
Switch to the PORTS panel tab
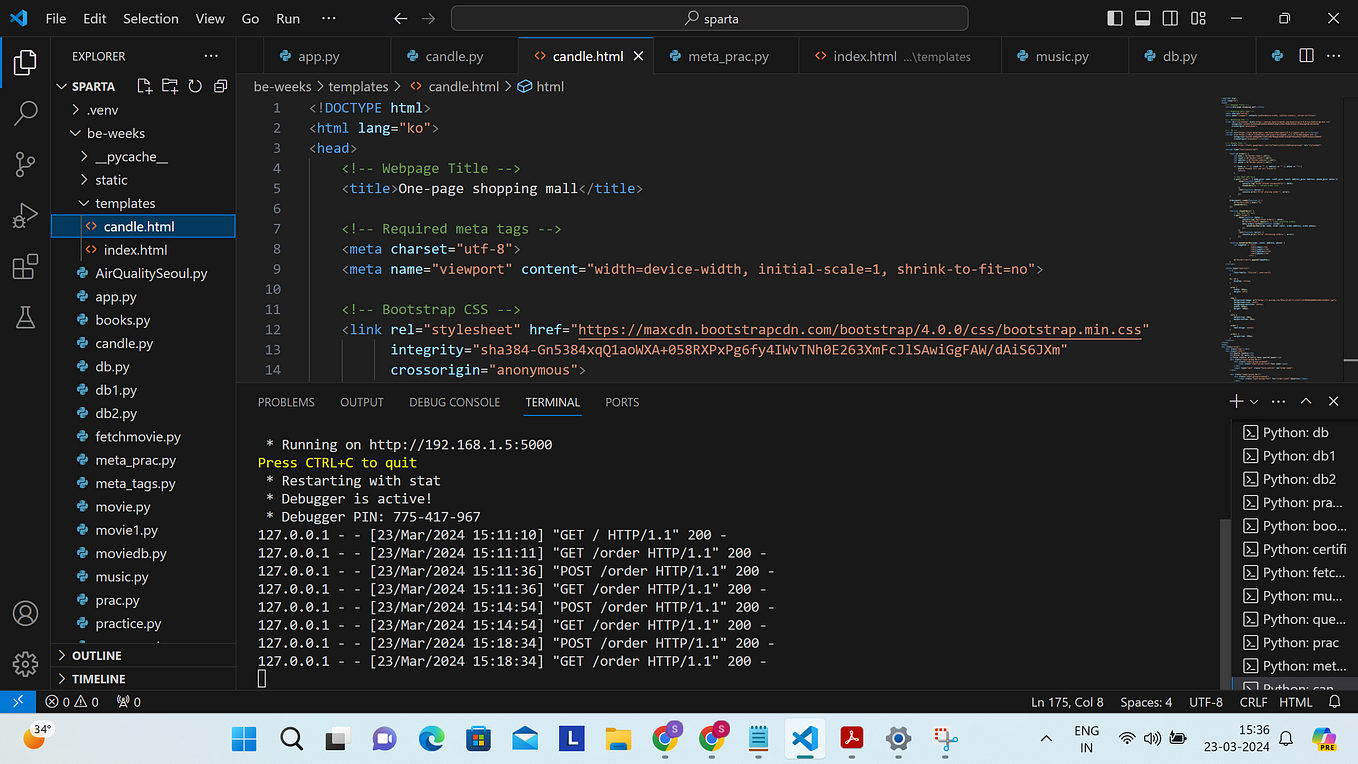[x=622, y=402]
